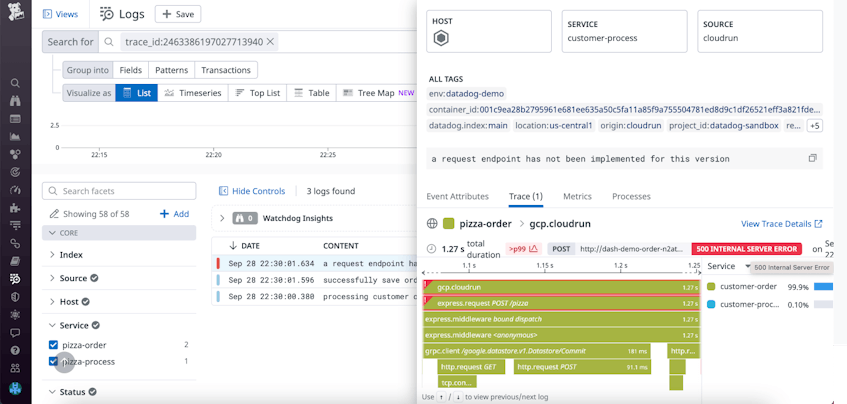
Task: Open Integrations puzzle-piece icon in sidebar
Action: coord(15,208)
